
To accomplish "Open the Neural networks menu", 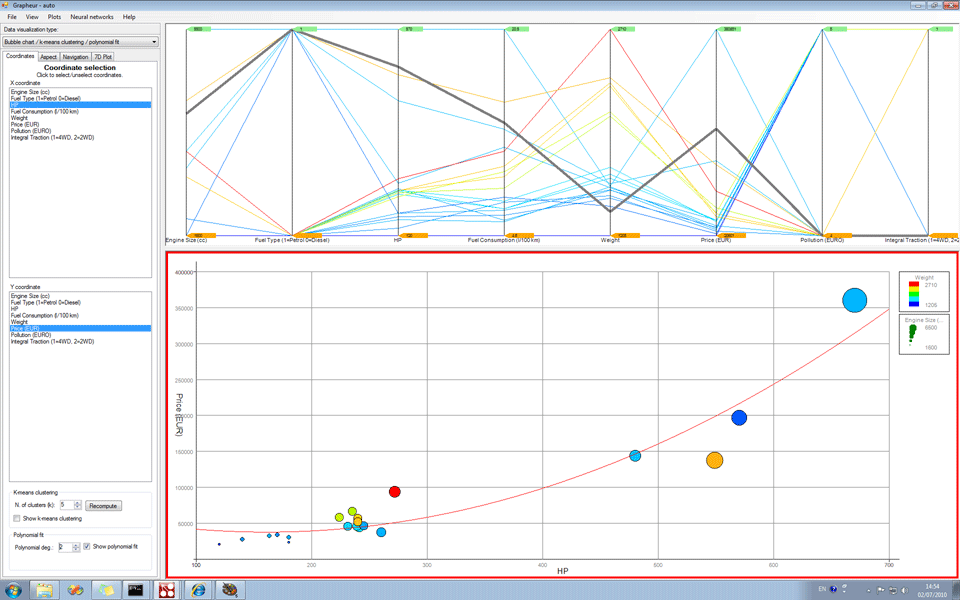I will 92,17.
